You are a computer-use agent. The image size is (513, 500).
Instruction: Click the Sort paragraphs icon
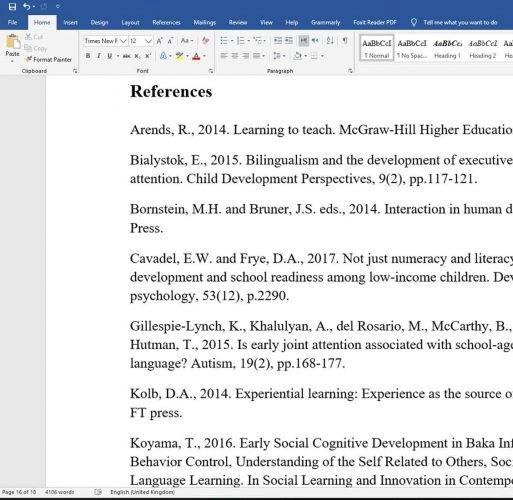(330, 41)
